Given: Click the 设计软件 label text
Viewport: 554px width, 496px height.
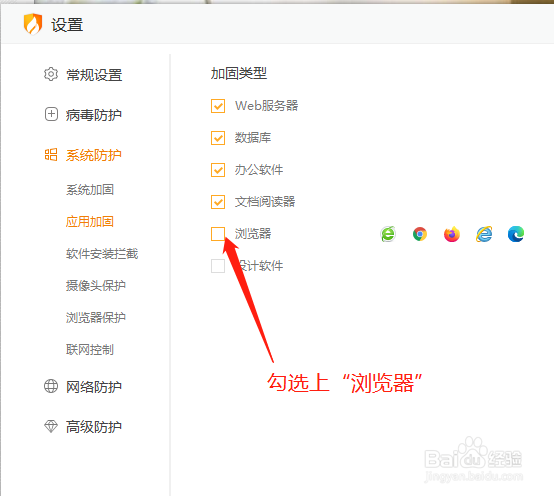Looking at the screenshot, I should click(x=261, y=266).
